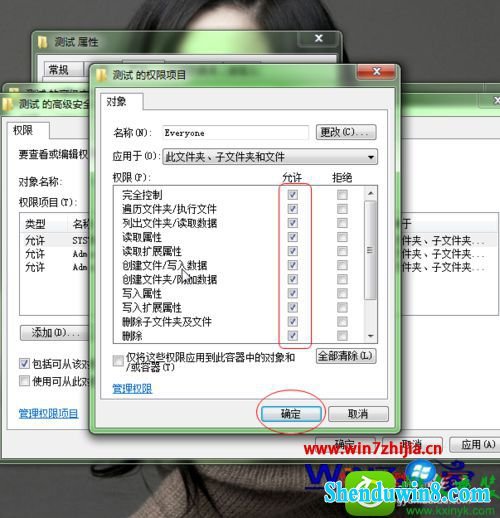
Task: Check Deny for 删除子文件夹及文件
Action: [x=342, y=322]
